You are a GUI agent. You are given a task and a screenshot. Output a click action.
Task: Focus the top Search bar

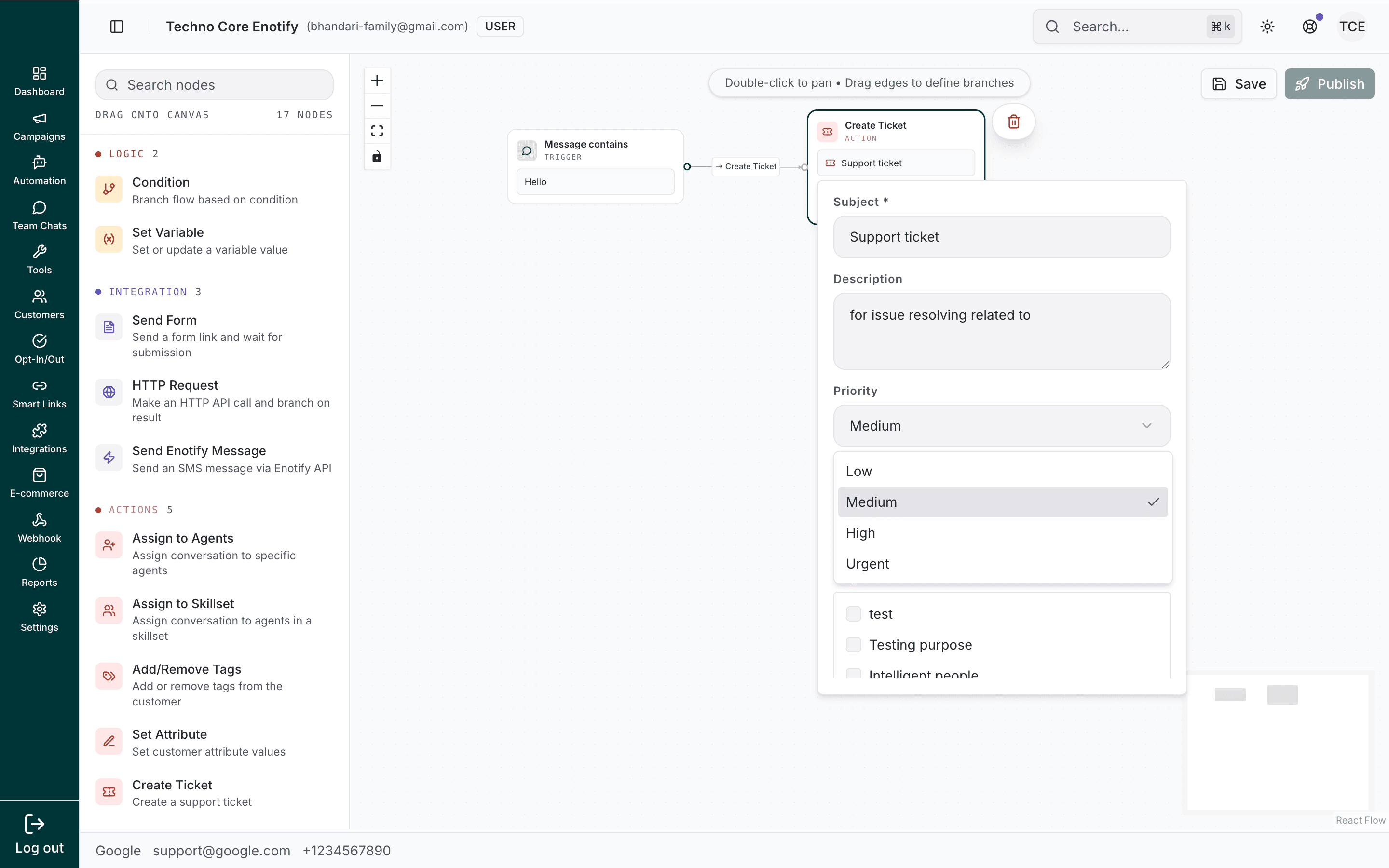(x=1137, y=27)
